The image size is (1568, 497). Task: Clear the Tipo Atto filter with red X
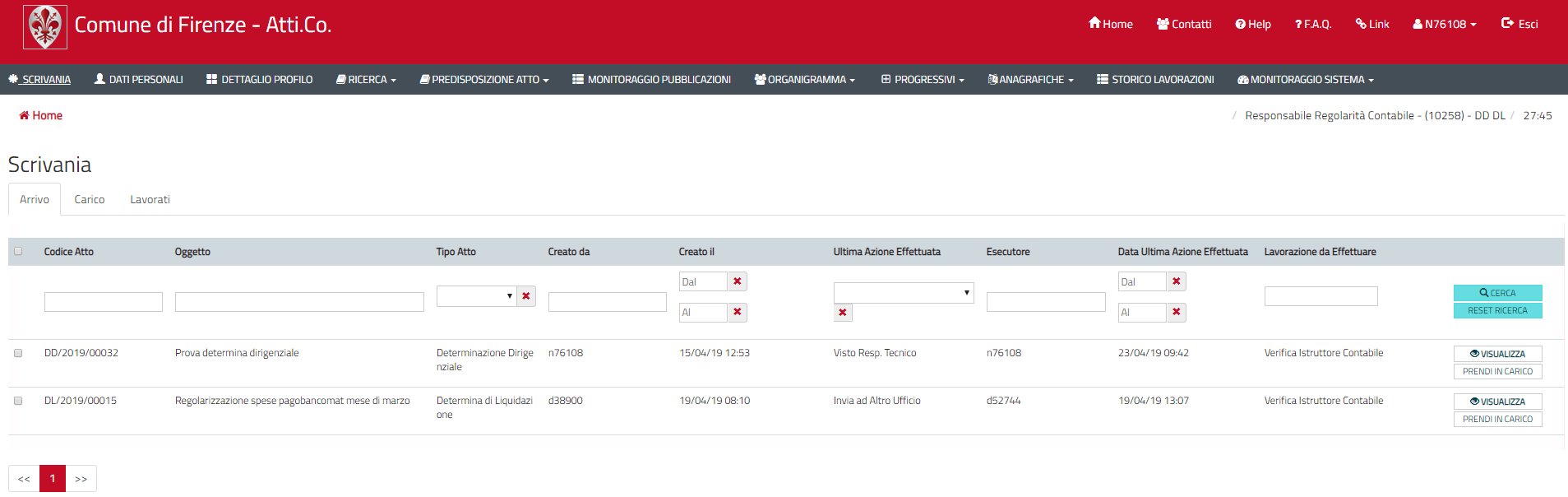pyautogui.click(x=526, y=296)
